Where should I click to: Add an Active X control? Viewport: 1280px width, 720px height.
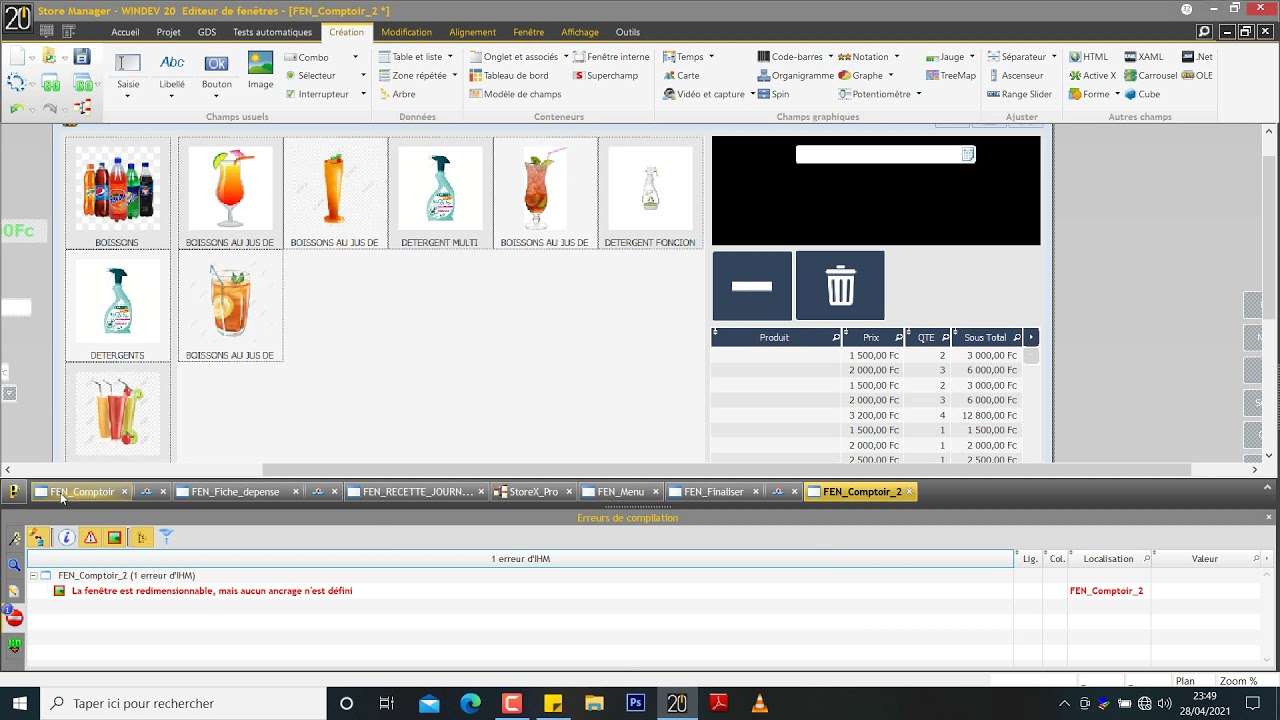1092,75
